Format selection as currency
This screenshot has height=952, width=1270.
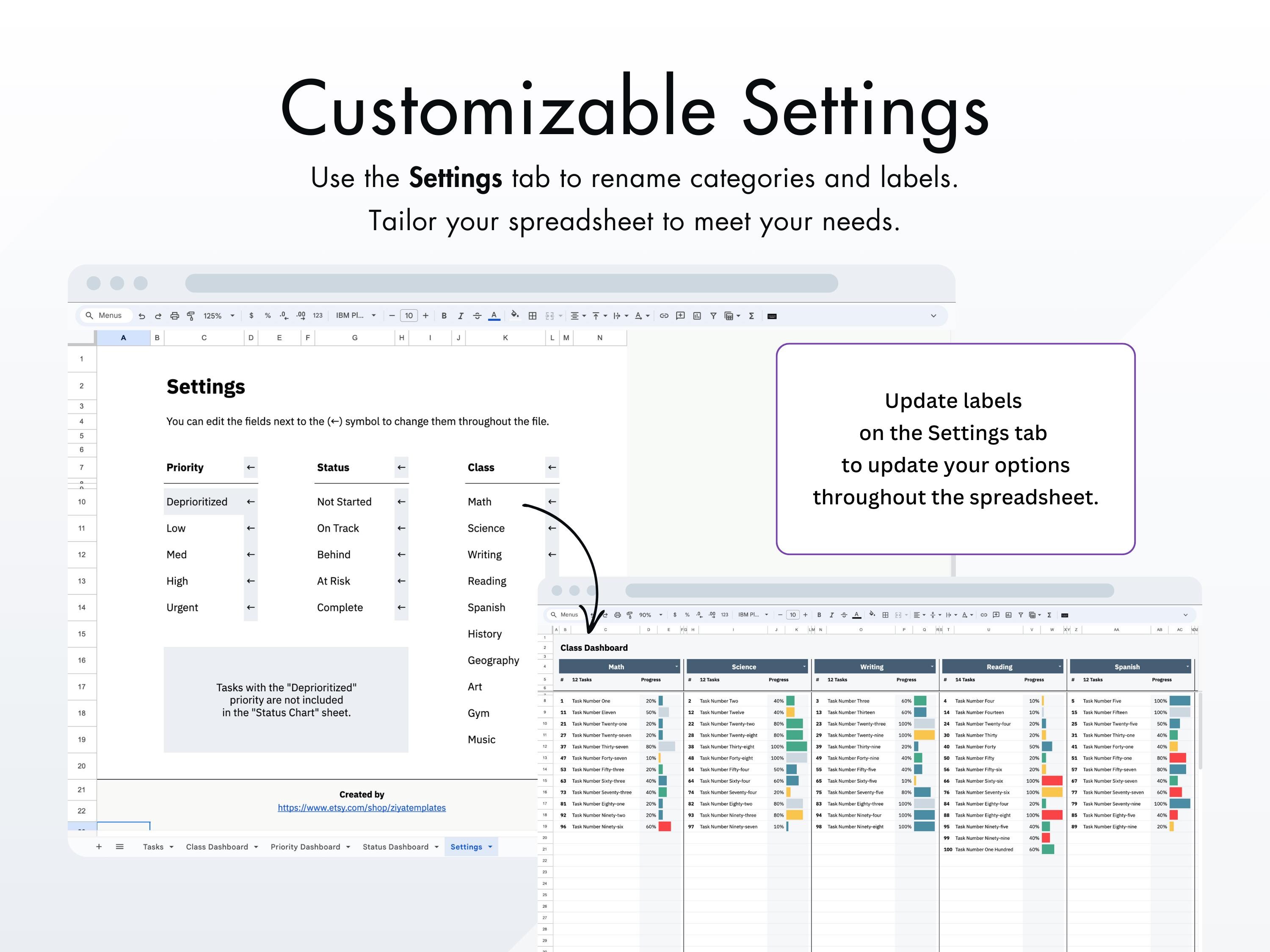coord(251,316)
